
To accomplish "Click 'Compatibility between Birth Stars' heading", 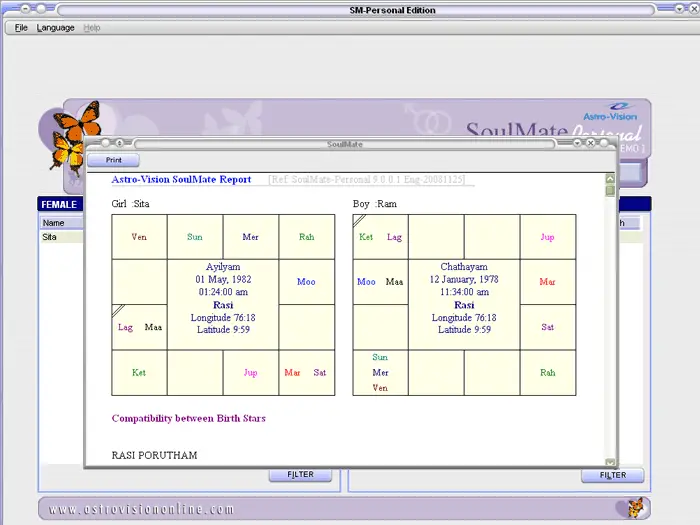I will (188, 418).
